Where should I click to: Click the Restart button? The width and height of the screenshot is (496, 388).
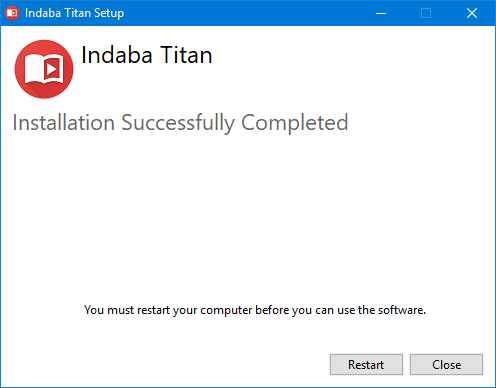tap(366, 365)
